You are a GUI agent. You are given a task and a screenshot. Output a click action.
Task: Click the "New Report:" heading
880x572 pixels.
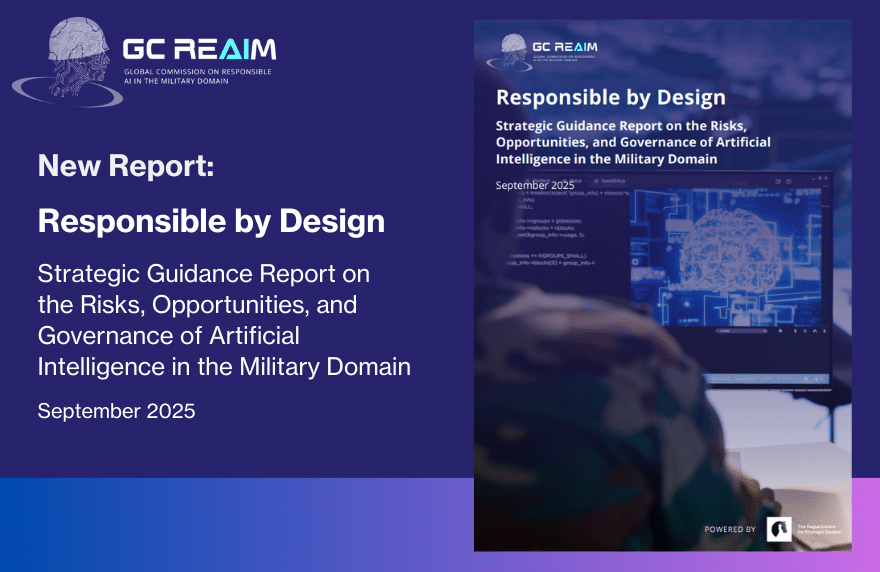126,166
